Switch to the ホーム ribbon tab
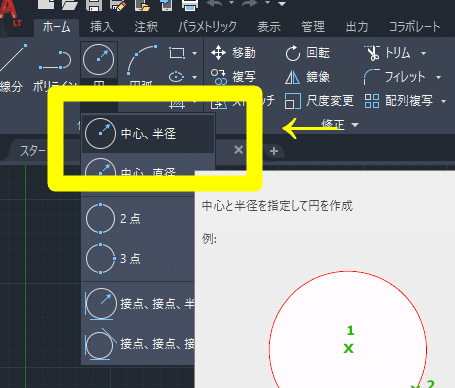Image resolution: width=455 pixels, height=388 pixels. tap(57, 27)
